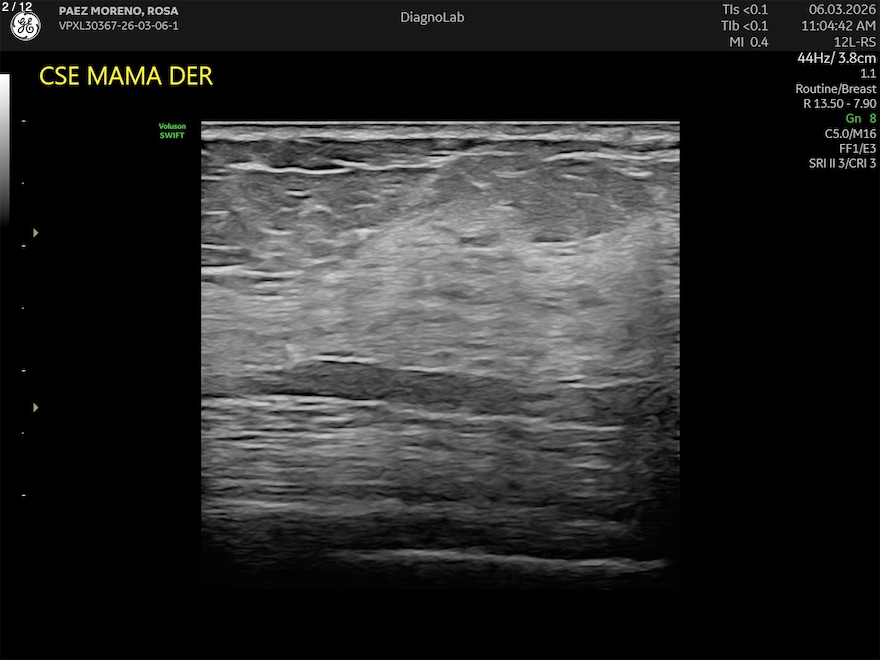Image resolution: width=880 pixels, height=660 pixels.
Task: Select the yellow CSE MAMA DER annotation
Action: [x=125, y=76]
